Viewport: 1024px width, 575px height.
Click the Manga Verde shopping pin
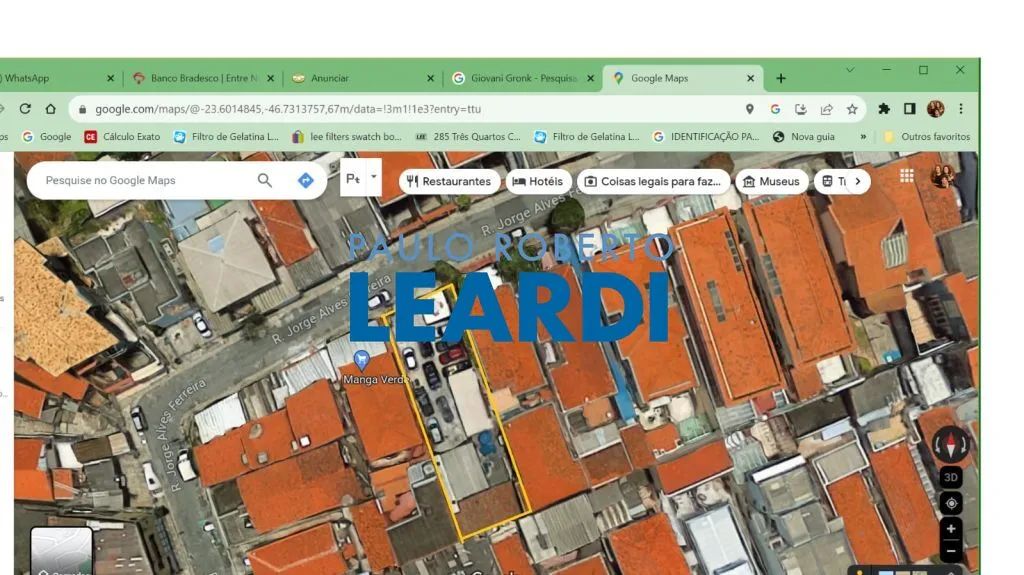[361, 359]
